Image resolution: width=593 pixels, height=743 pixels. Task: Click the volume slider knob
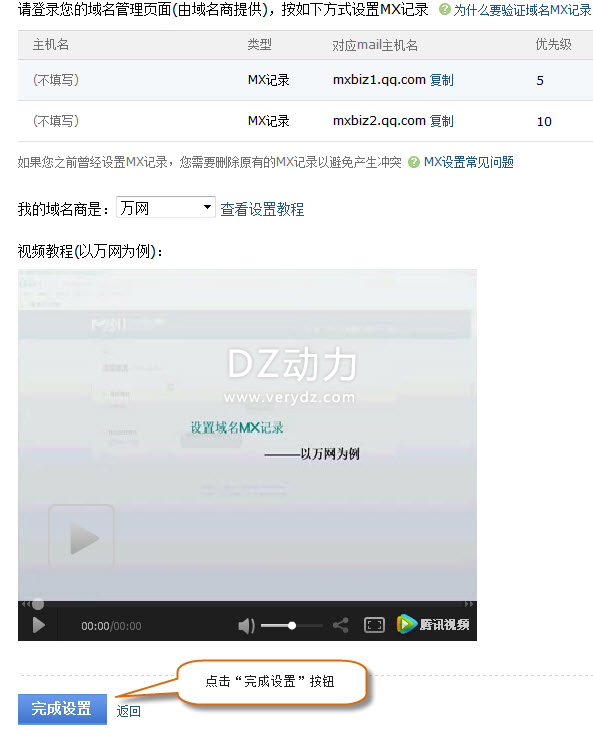(292, 625)
